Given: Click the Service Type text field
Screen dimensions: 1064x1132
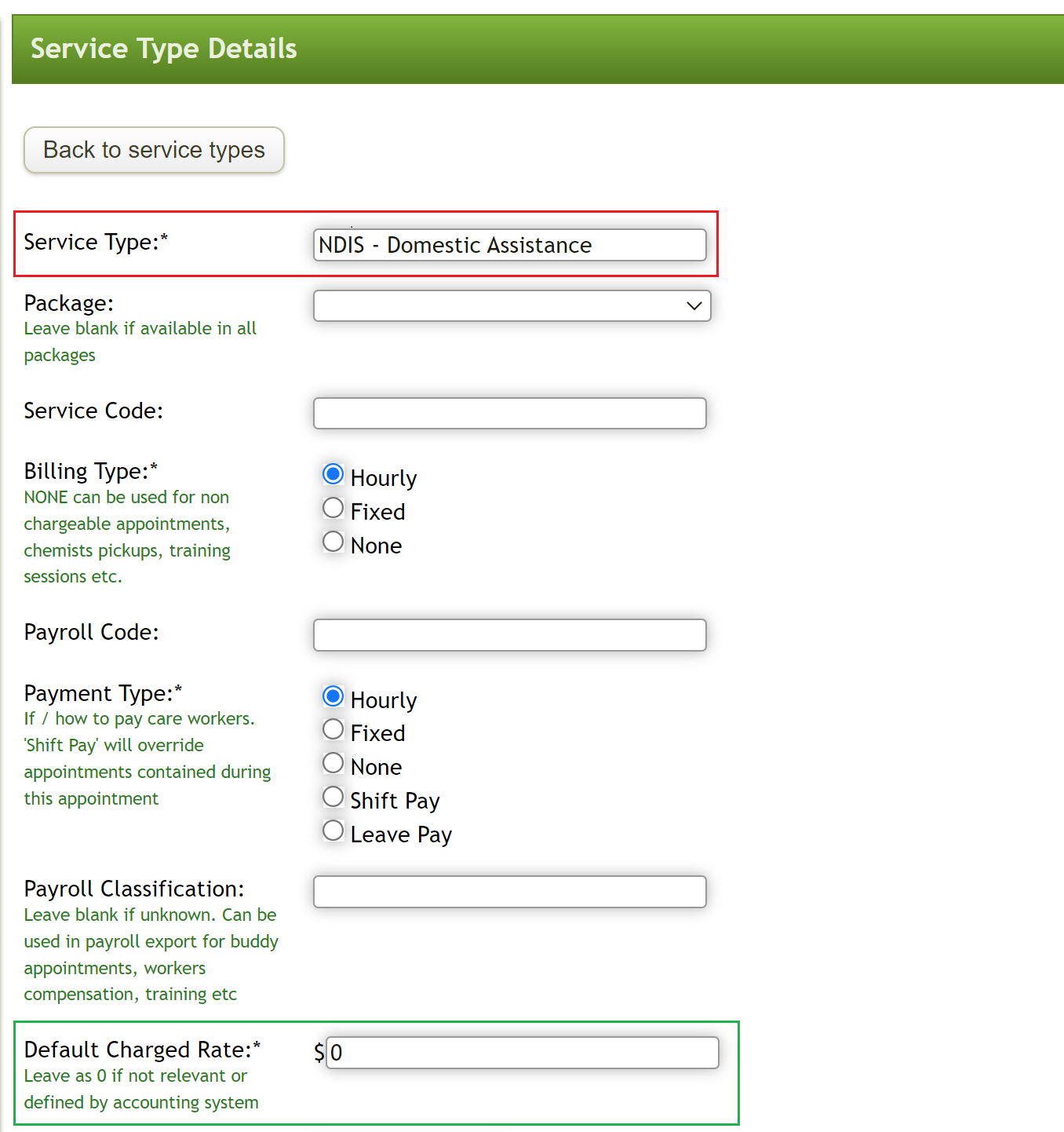Looking at the screenshot, I should 510,245.
